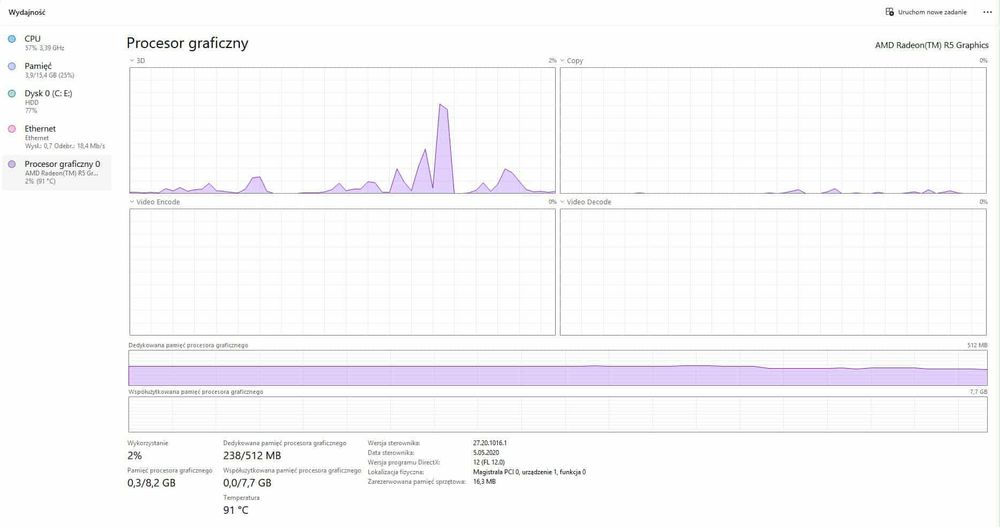Click Magistrala PCI 0 location text
Image resolution: width=1000 pixels, height=527 pixels.
529,472
